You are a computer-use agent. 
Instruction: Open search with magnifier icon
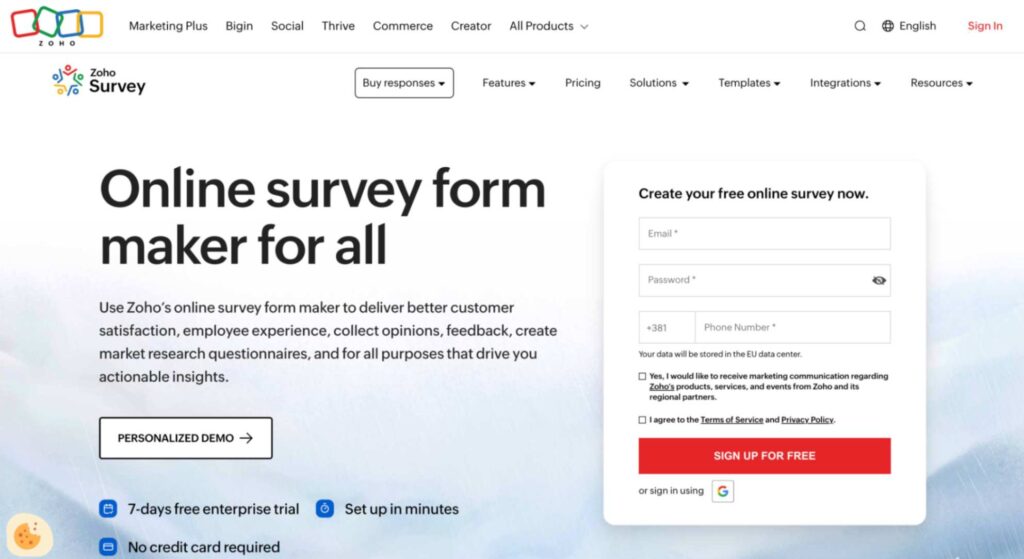coord(860,26)
